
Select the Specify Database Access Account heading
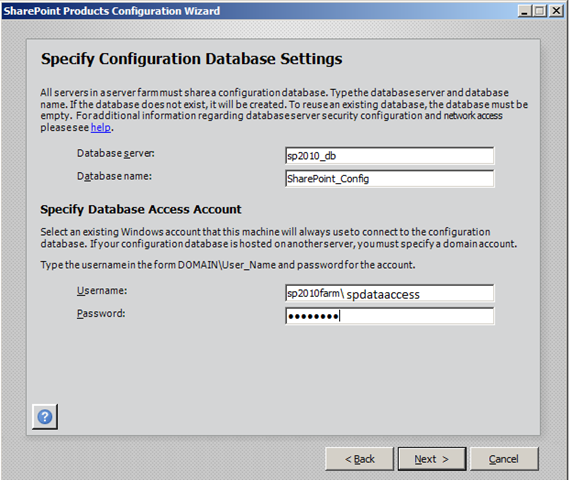click(x=141, y=209)
